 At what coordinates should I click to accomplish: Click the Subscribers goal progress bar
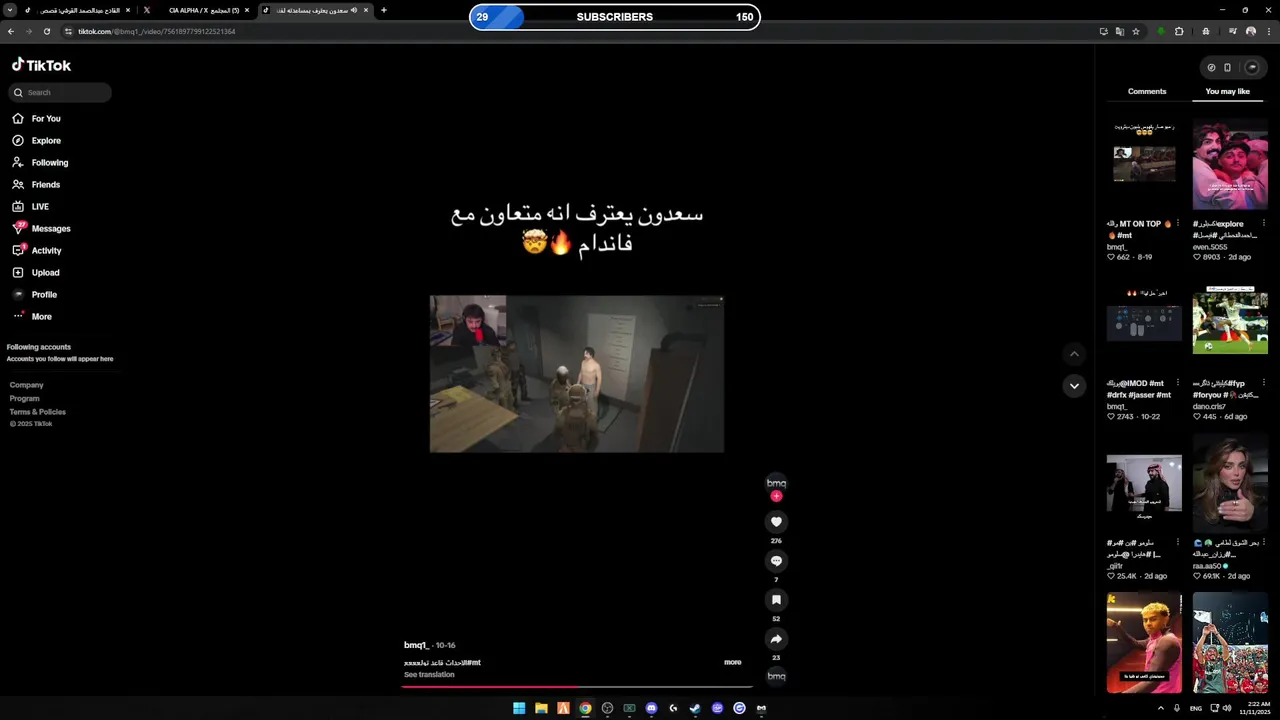(x=615, y=17)
